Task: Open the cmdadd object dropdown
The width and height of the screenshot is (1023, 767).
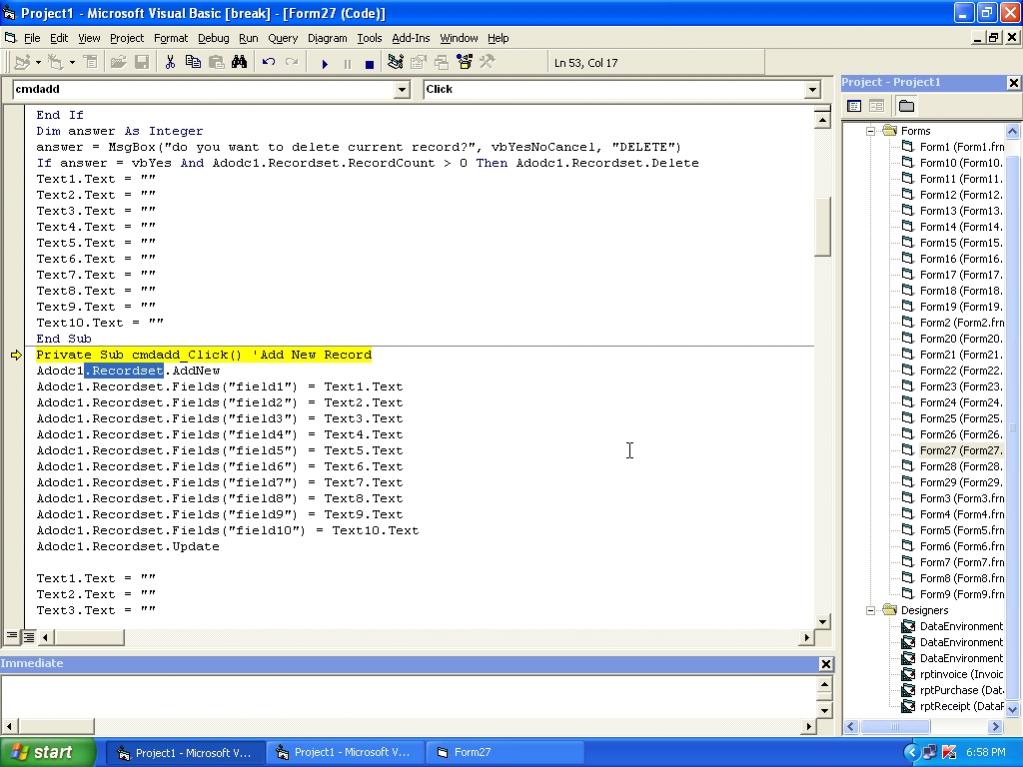Action: pyautogui.click(x=402, y=89)
